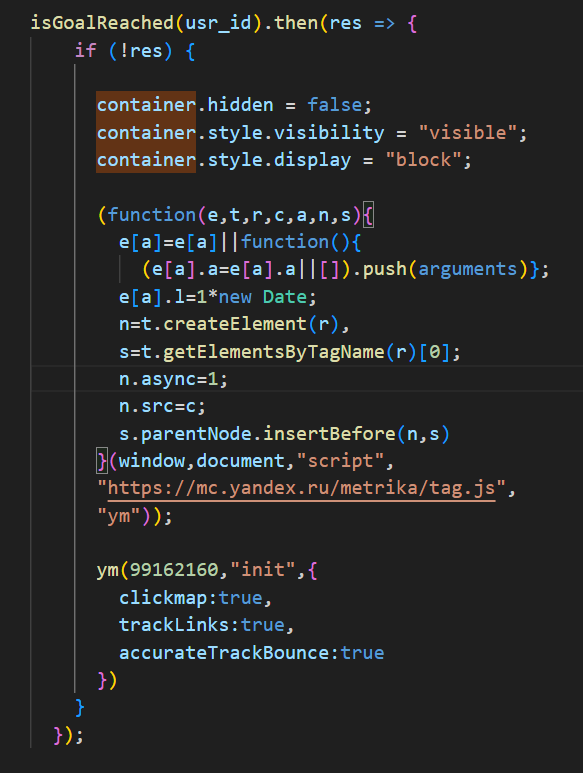
Task: Click getElementsByTagName method call
Action: [x=274, y=352]
